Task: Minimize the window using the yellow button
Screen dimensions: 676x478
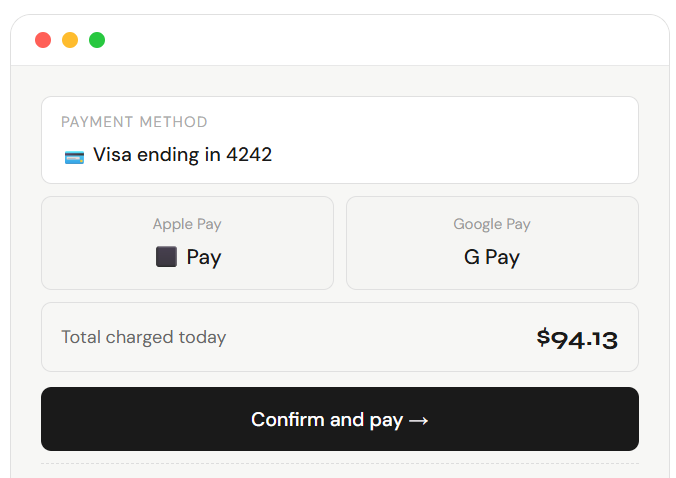Action: coord(70,40)
